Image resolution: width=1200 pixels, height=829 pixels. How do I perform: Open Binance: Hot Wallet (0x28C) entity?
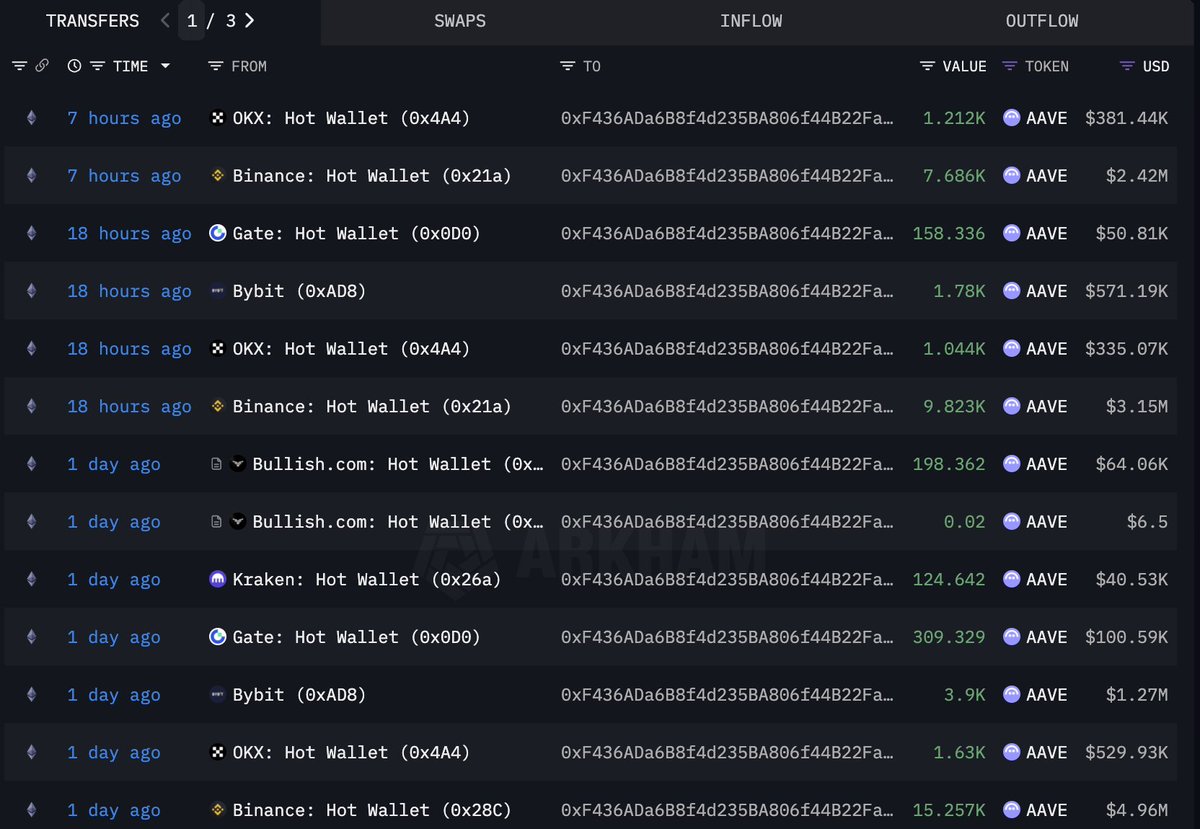tap(372, 810)
